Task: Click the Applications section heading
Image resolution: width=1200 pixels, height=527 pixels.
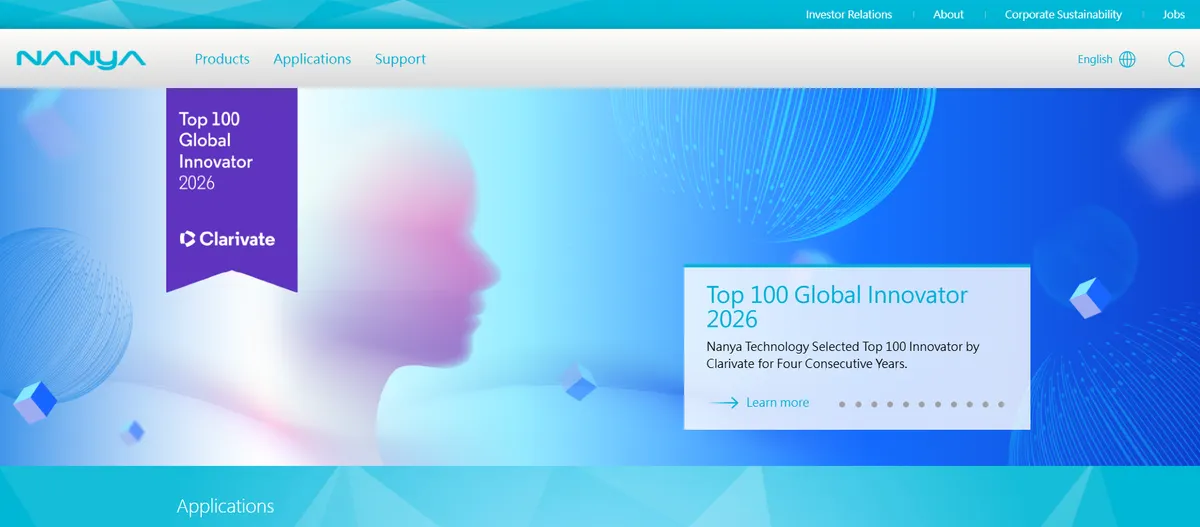Action: [x=225, y=506]
